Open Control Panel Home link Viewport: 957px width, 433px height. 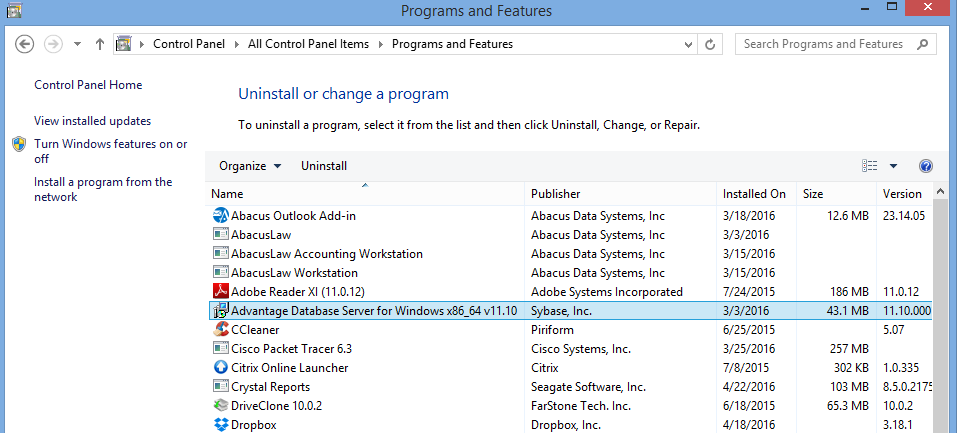click(x=88, y=85)
